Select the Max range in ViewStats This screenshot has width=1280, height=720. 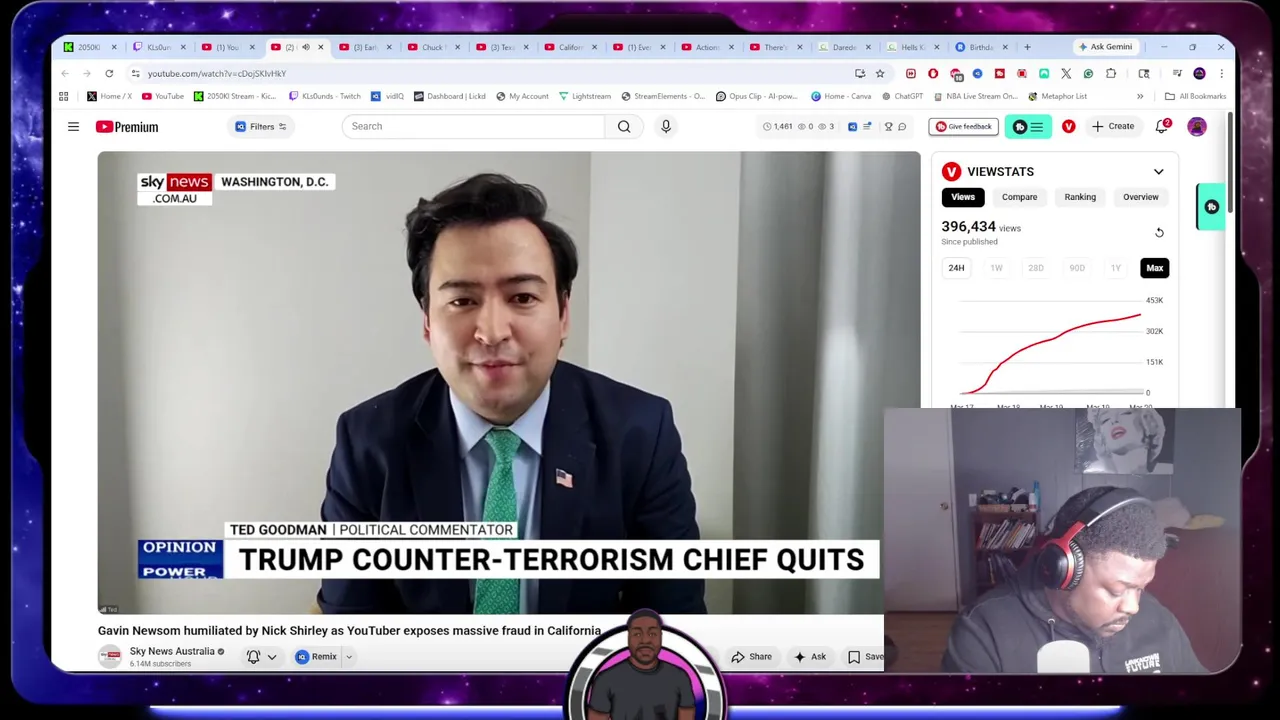pyautogui.click(x=1155, y=268)
